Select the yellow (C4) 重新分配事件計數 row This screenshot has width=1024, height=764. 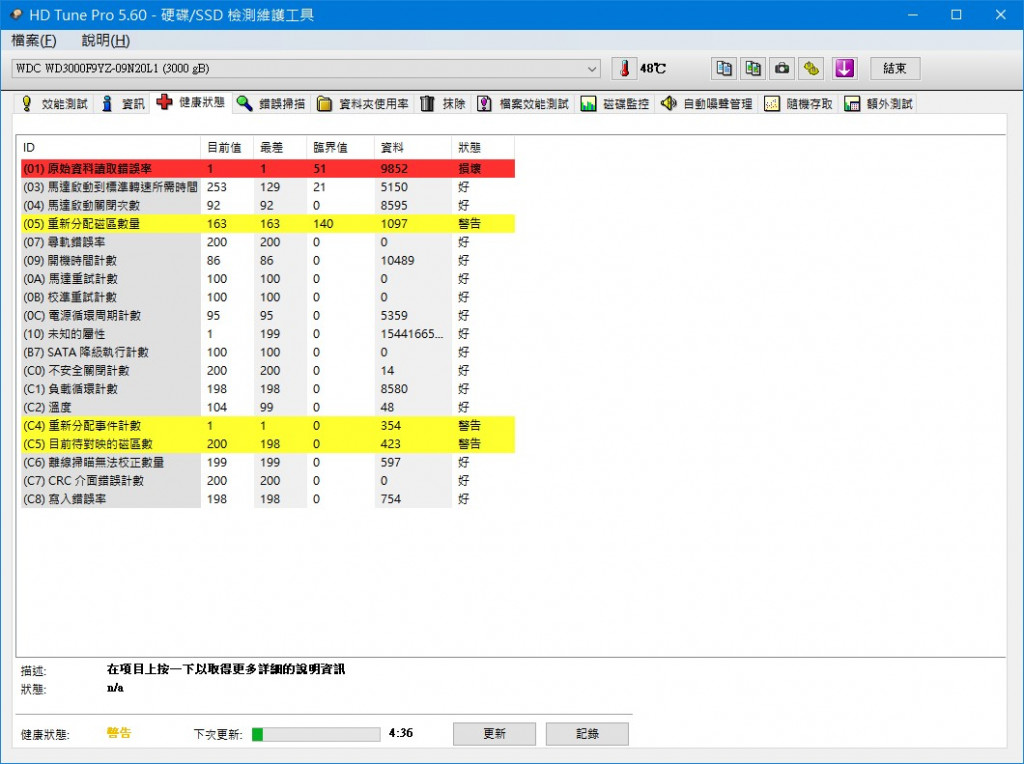click(268, 426)
